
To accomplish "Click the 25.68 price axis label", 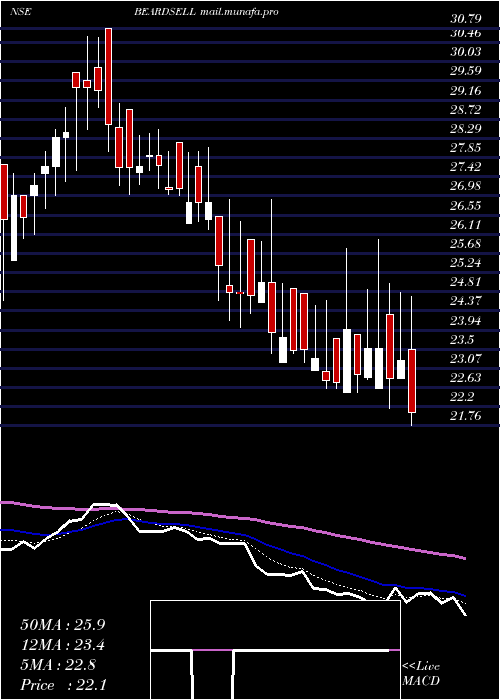I will point(466,244).
